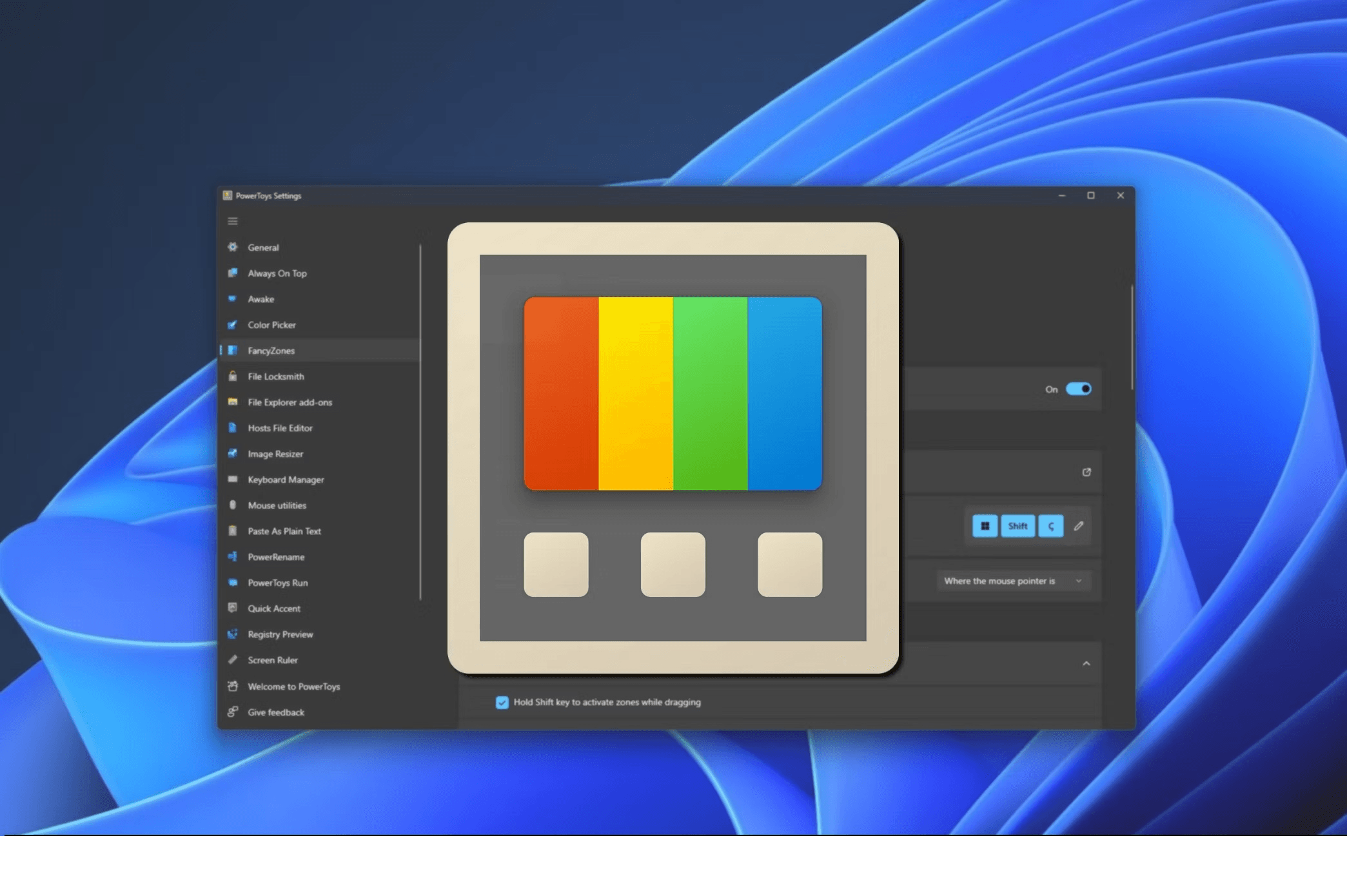Click the Keyboard Manager icon

(233, 479)
